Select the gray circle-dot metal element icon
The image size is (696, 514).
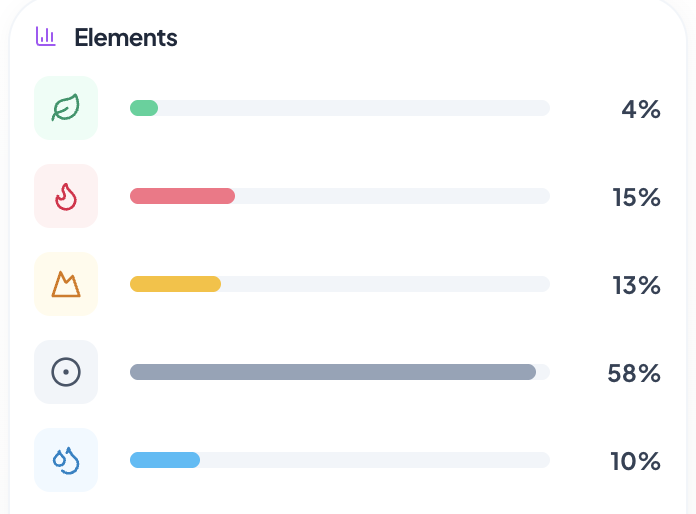tap(66, 372)
